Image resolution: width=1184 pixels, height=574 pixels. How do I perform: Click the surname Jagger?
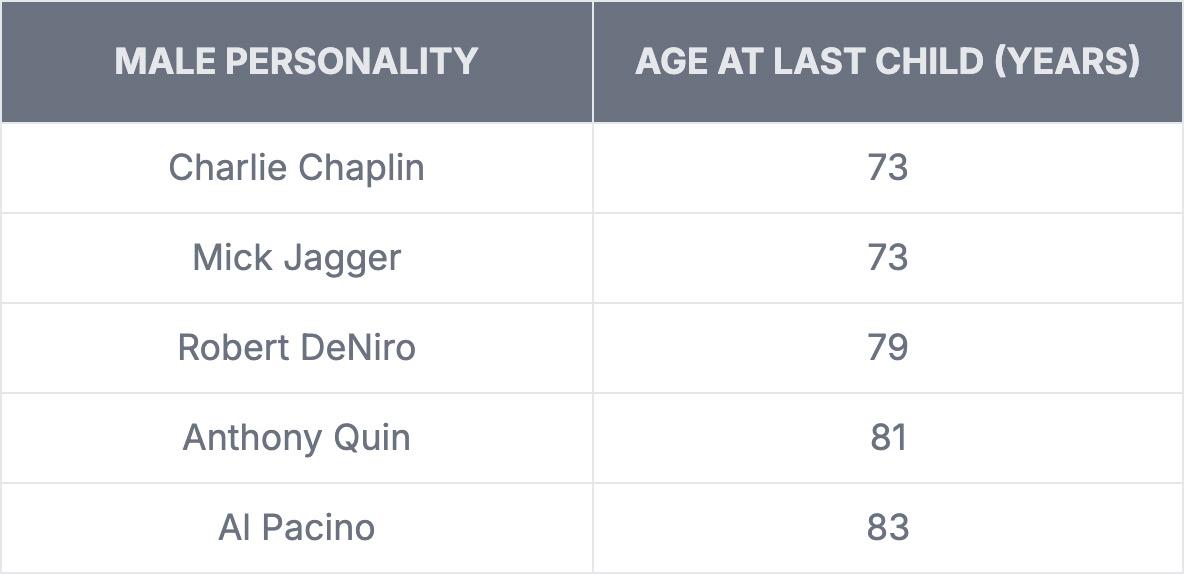pyautogui.click(x=342, y=258)
